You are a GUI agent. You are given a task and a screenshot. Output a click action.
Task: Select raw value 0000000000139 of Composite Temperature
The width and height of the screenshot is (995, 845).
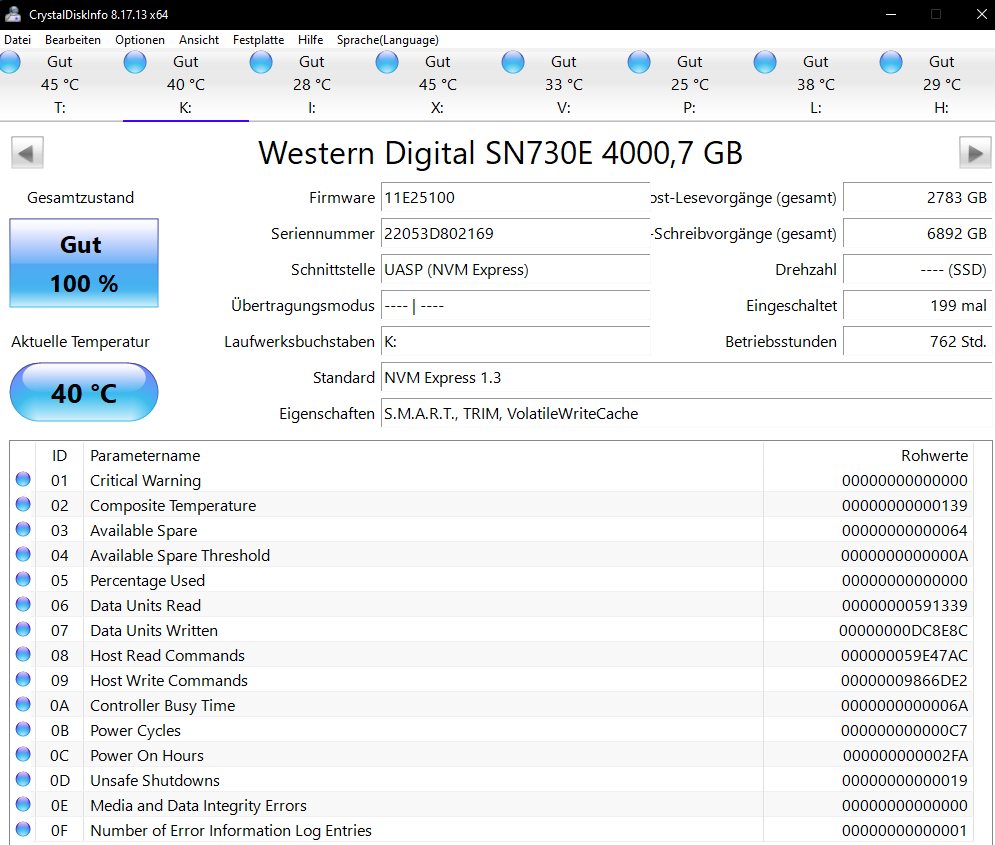click(904, 506)
